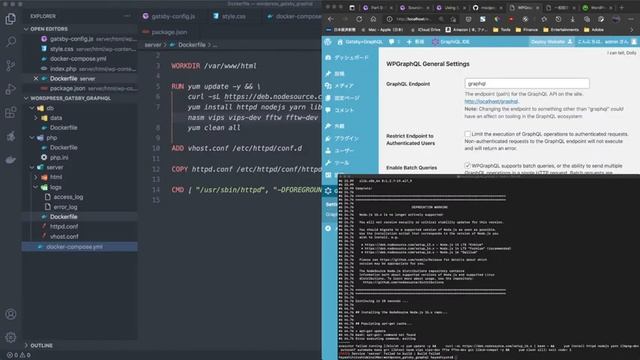Collapse the WORDPRESS_GATSBY_GRAPHQL section

point(70,98)
